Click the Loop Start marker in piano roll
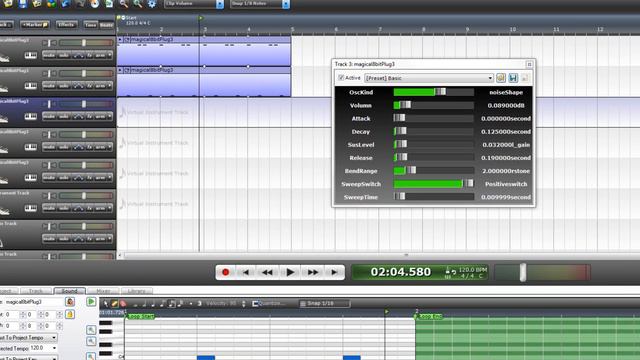 coord(140,316)
